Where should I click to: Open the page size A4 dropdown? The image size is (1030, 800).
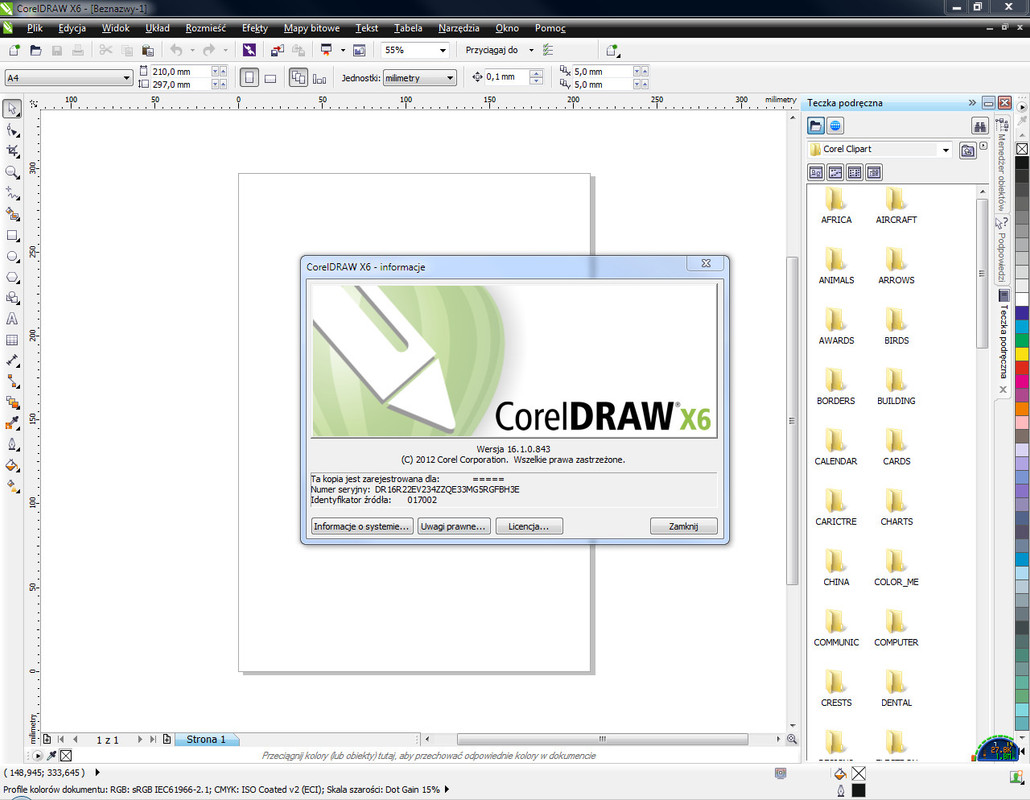point(126,78)
